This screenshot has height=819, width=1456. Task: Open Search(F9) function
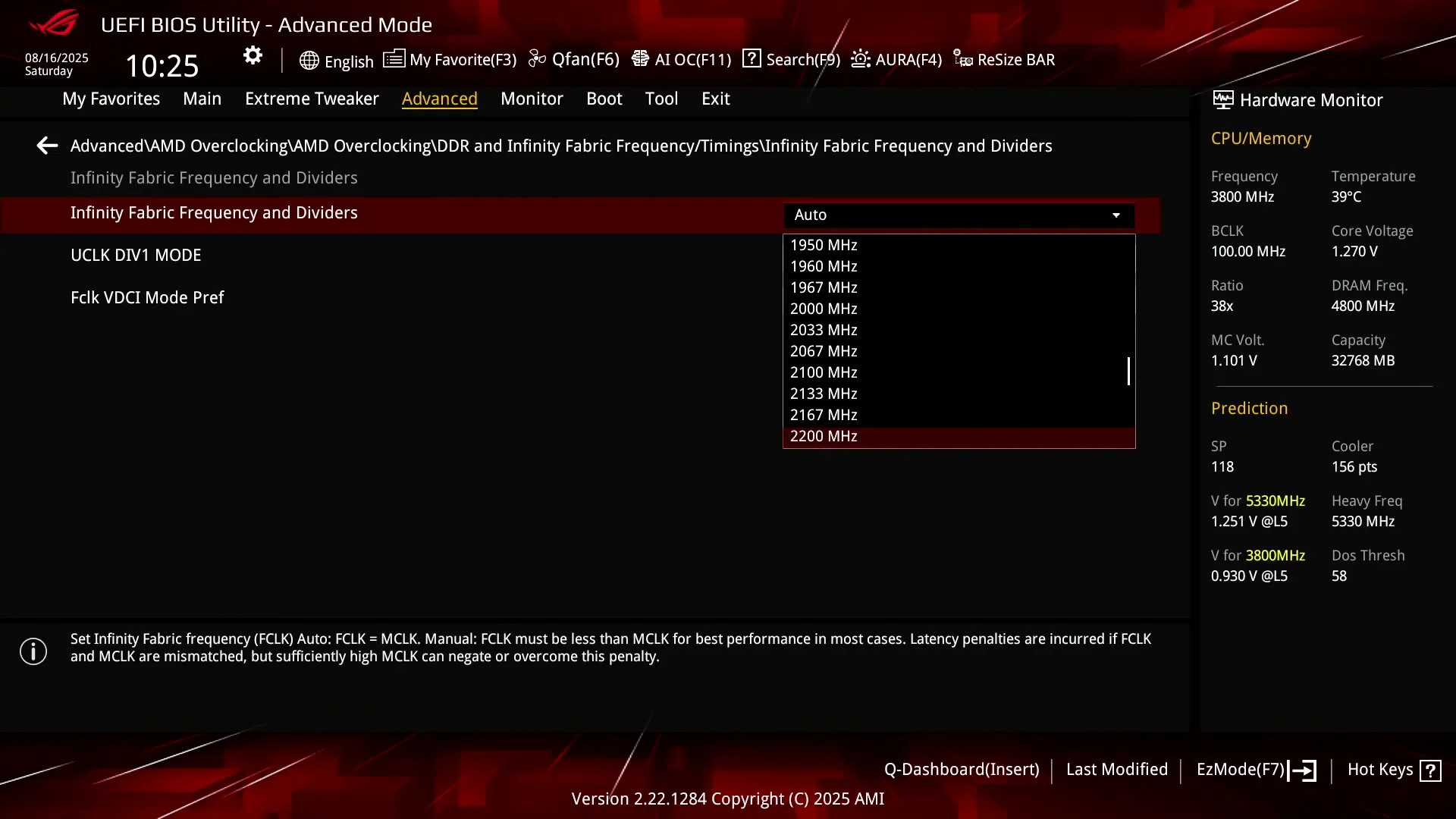(x=803, y=60)
